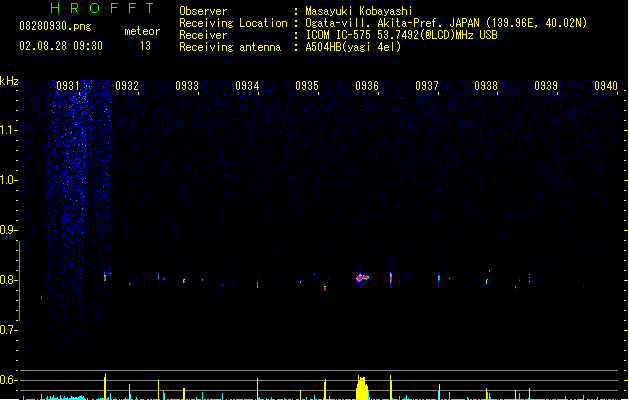Click the 0.6 kHz axis label
The width and height of the screenshot is (629, 400).
[x=8, y=380]
